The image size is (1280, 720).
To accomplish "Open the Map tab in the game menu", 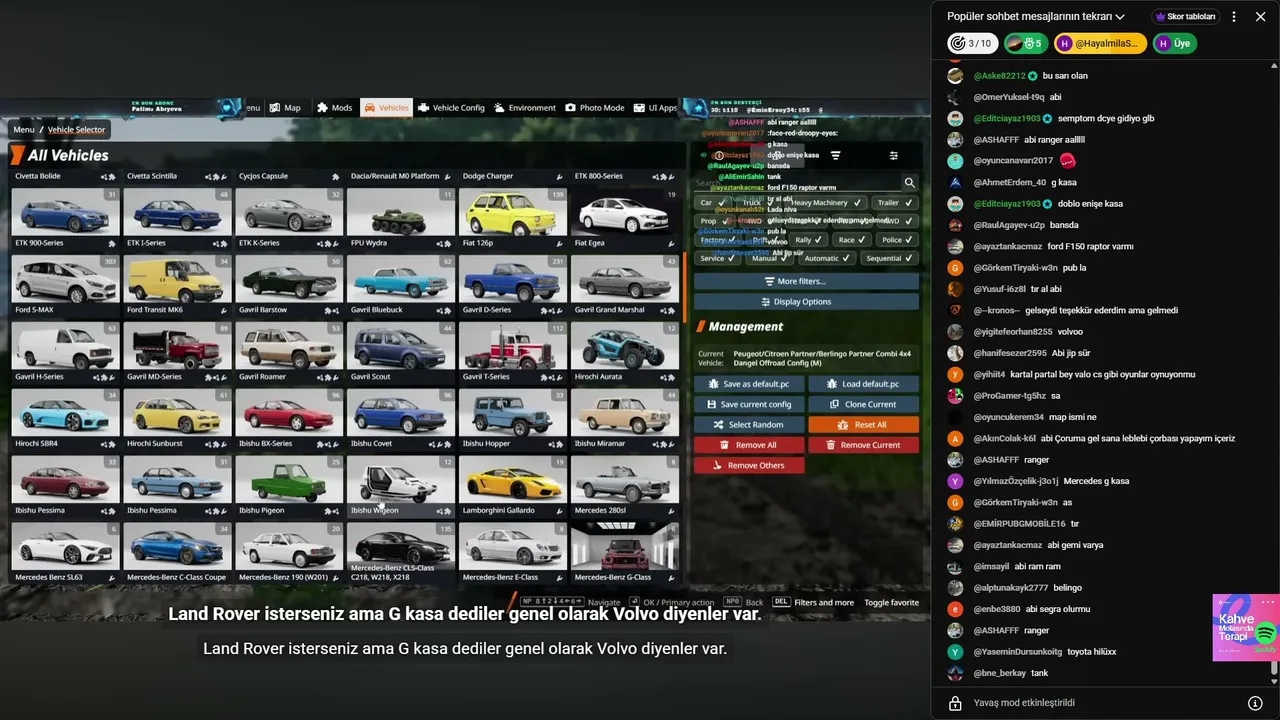I will click(x=284, y=108).
